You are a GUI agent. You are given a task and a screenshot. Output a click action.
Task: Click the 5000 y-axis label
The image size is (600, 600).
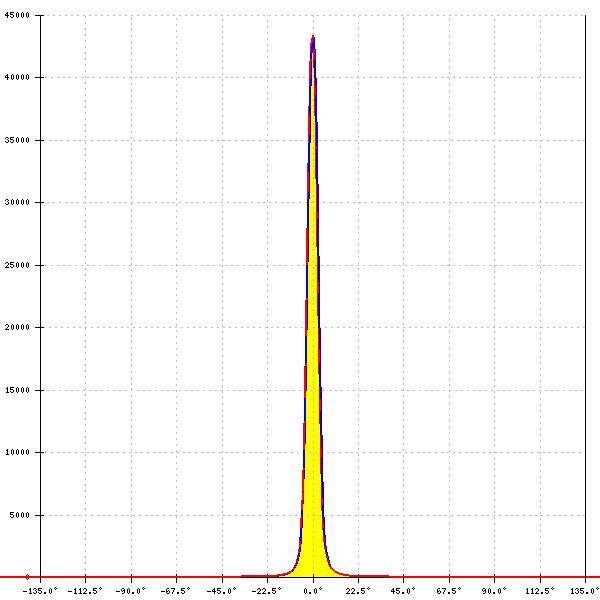coord(20,515)
